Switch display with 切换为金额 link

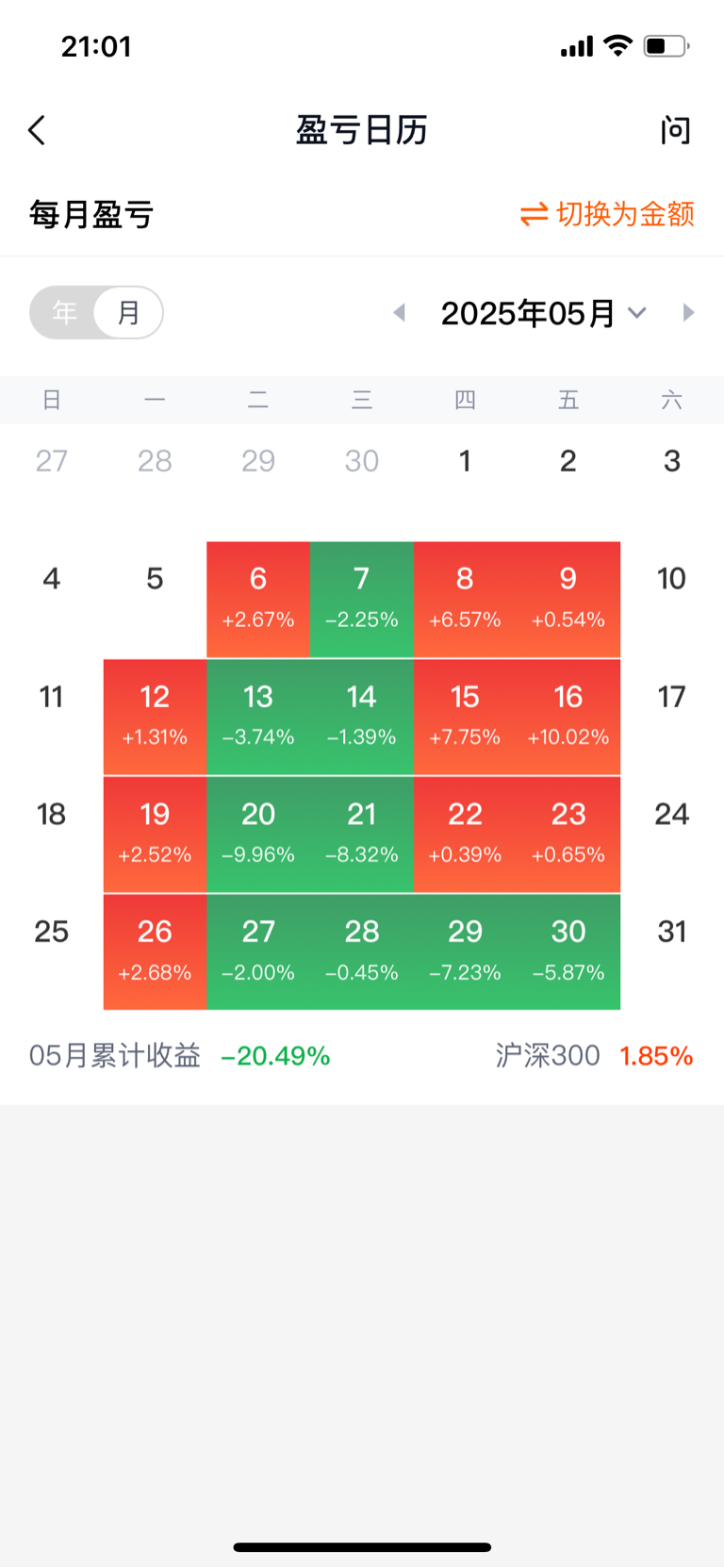[625, 215]
